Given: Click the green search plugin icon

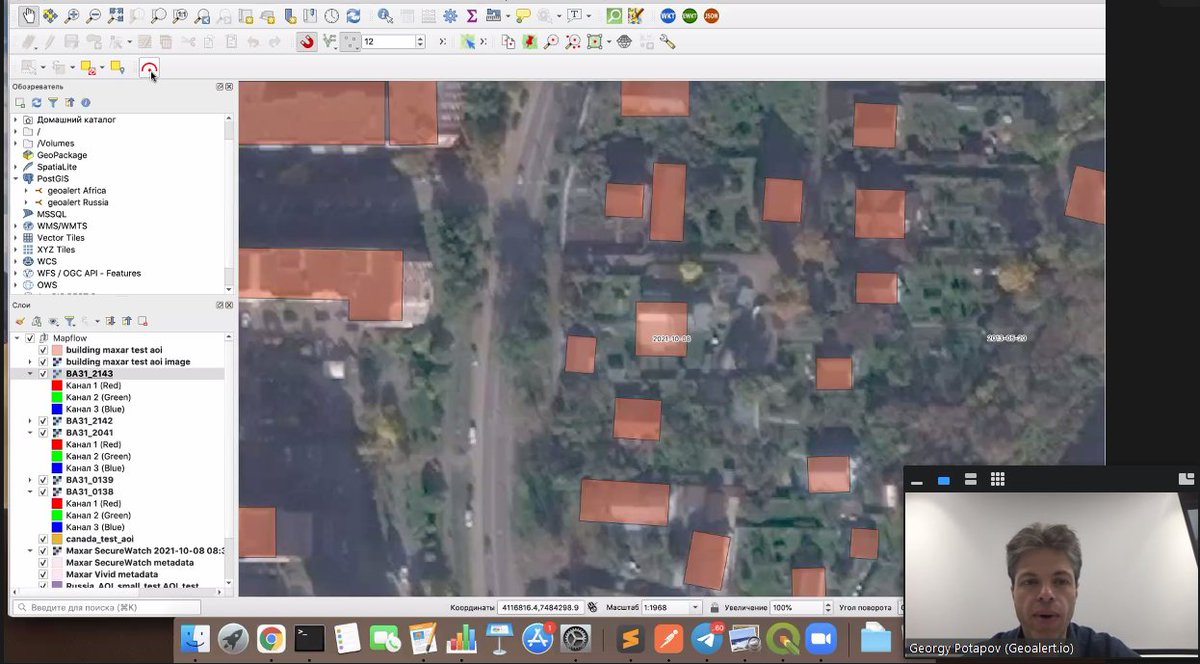Looking at the screenshot, I should (614, 16).
